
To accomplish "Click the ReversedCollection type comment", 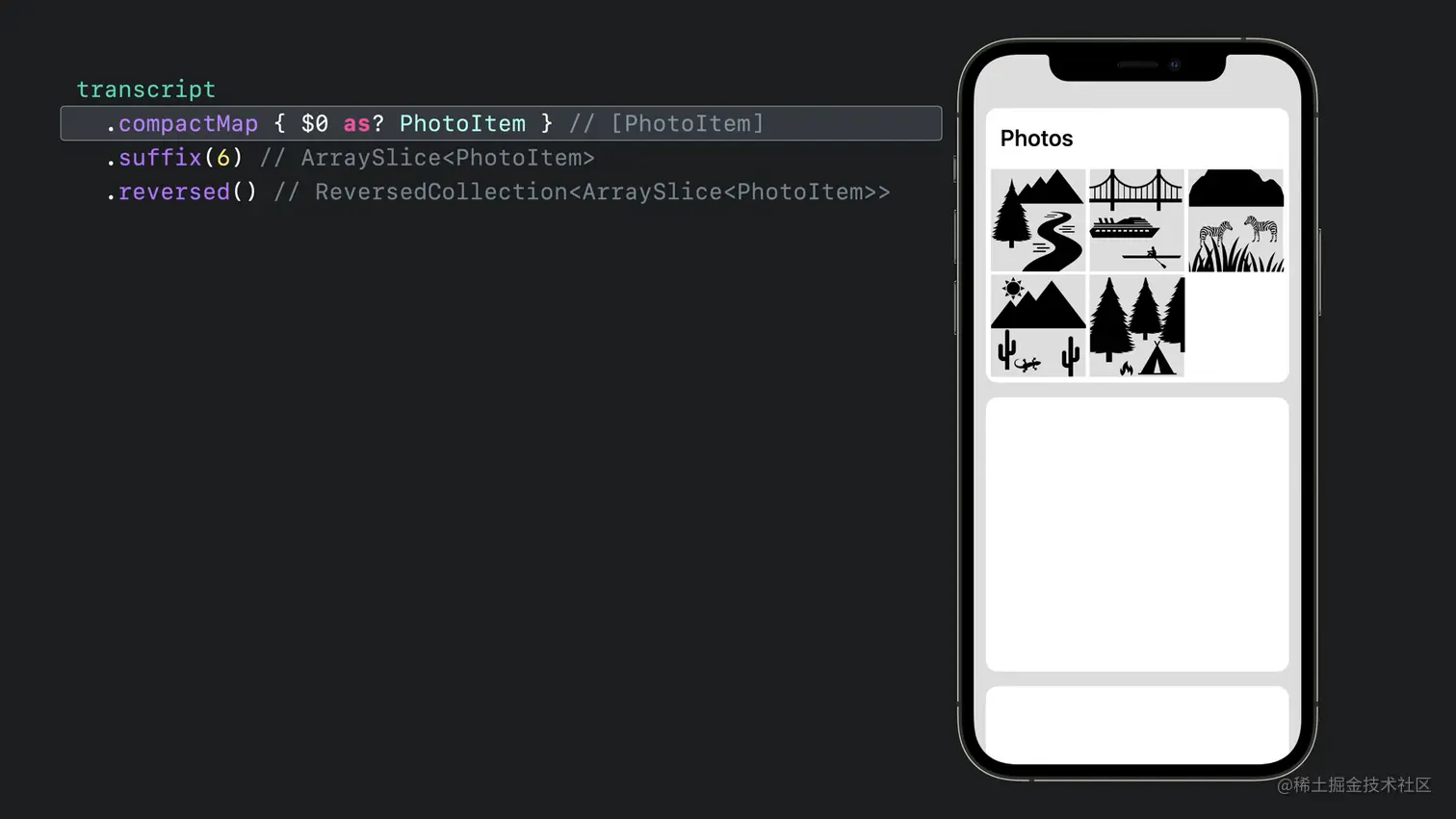I will [x=582, y=192].
